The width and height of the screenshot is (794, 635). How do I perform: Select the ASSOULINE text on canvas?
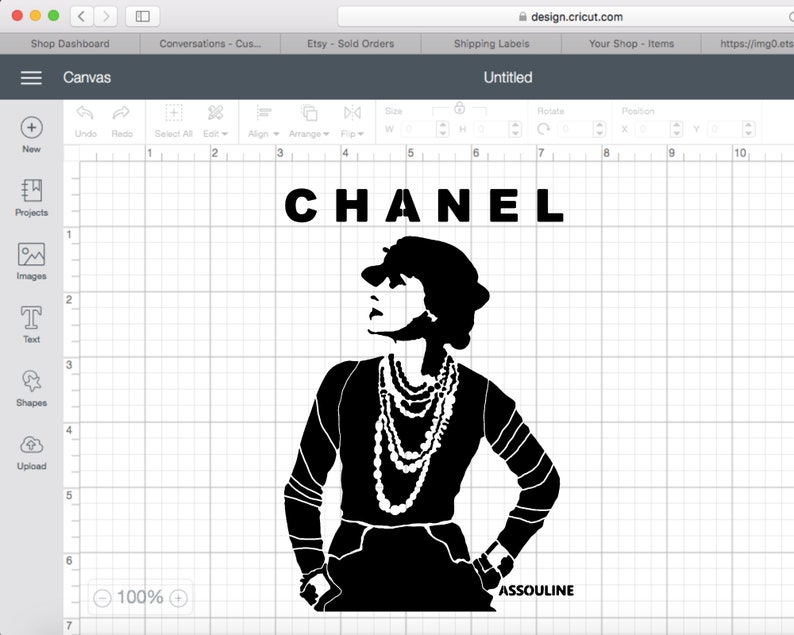536,590
